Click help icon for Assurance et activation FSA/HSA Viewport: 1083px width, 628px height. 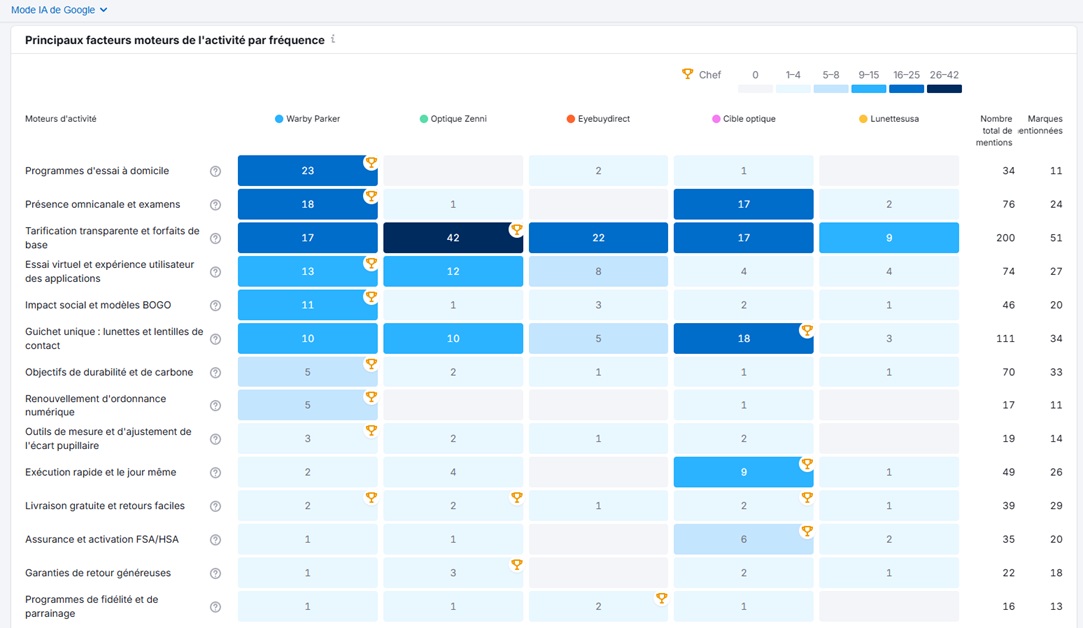point(215,540)
